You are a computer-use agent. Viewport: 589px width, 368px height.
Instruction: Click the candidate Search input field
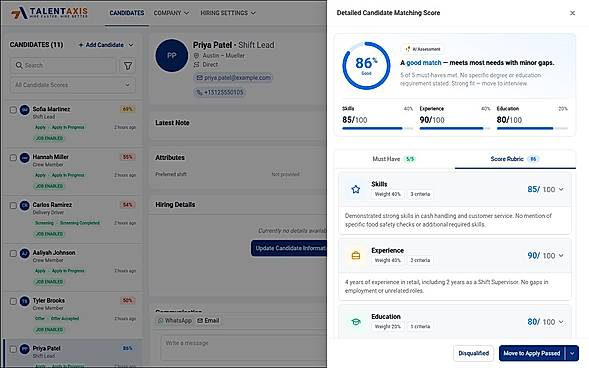(x=63, y=66)
